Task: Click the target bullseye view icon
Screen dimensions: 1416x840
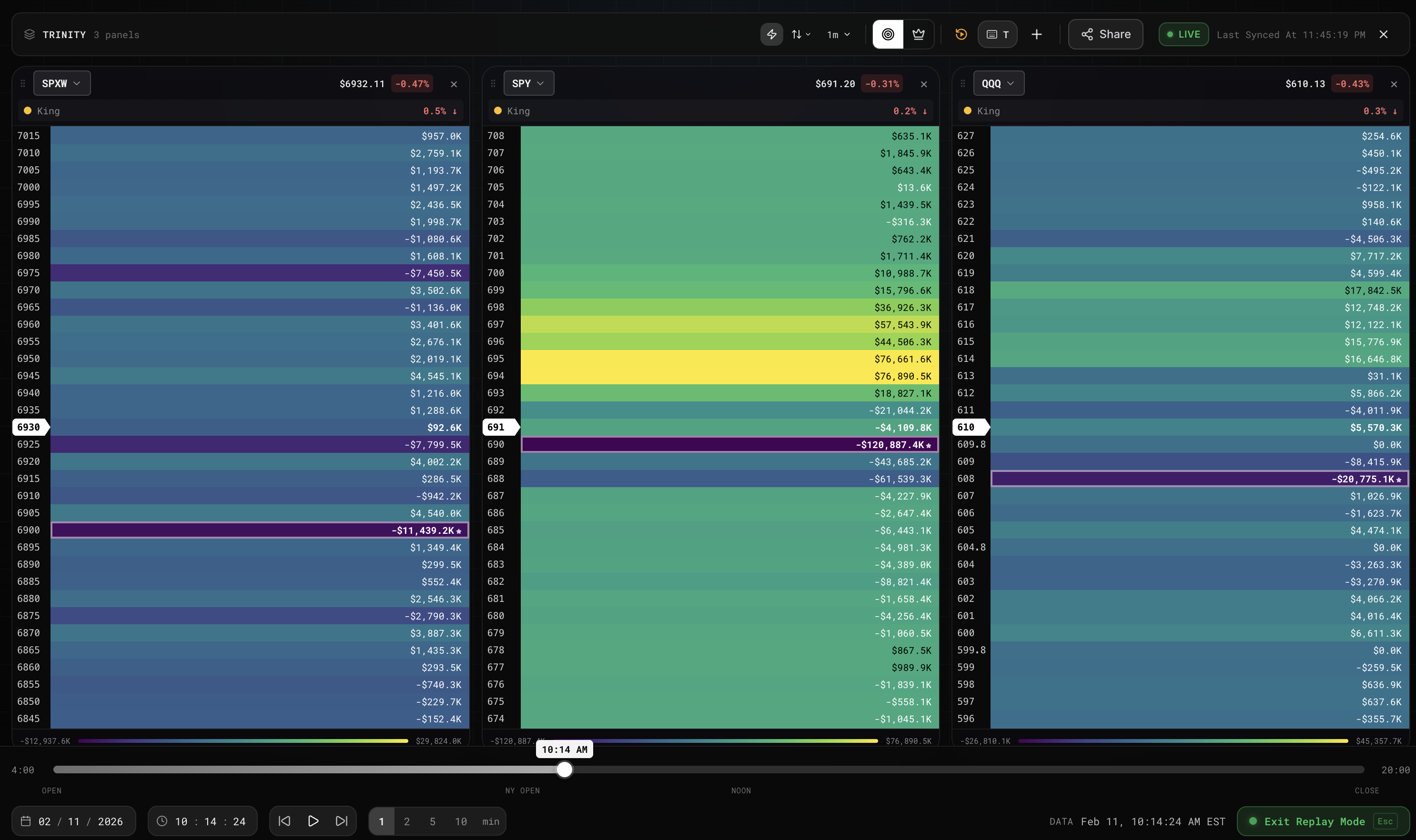Action: tap(888, 35)
